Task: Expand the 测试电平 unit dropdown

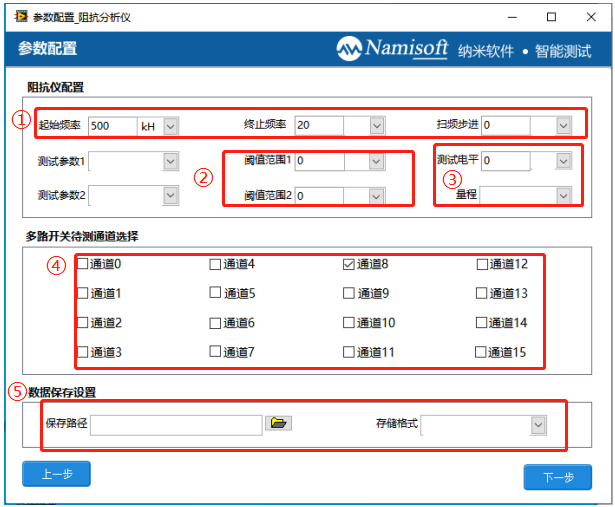Action: coord(564,161)
